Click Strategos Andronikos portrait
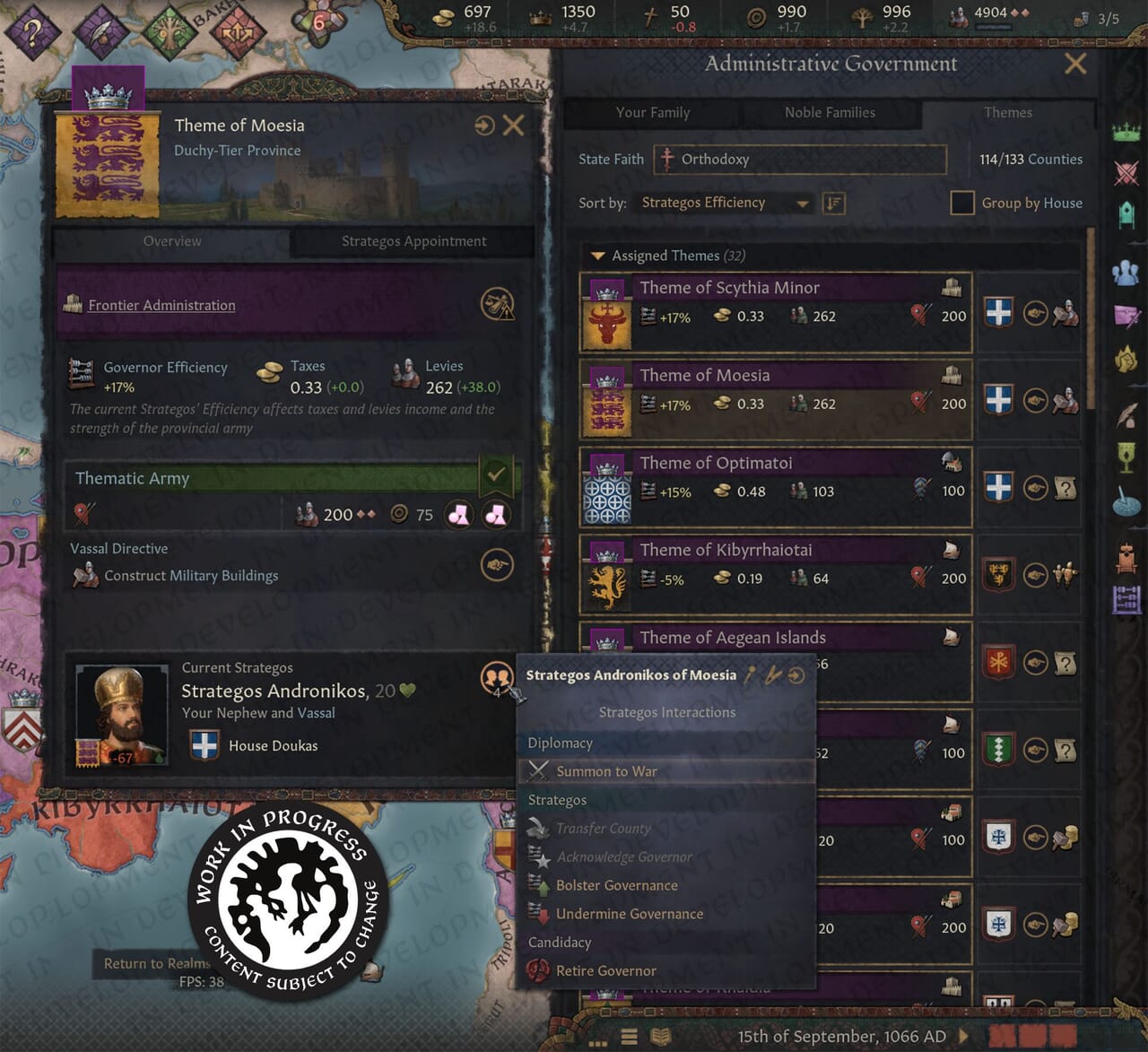The height and width of the screenshot is (1052, 1148). pyautogui.click(x=122, y=715)
